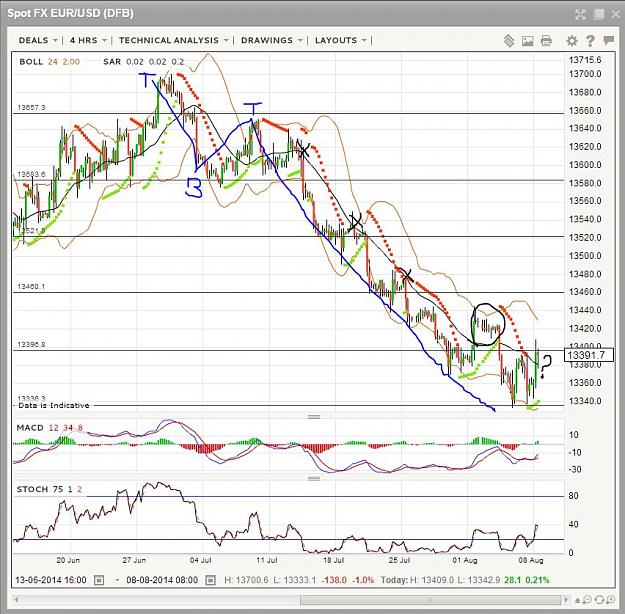Click the help question mark icon
625x614 pixels.
point(590,41)
